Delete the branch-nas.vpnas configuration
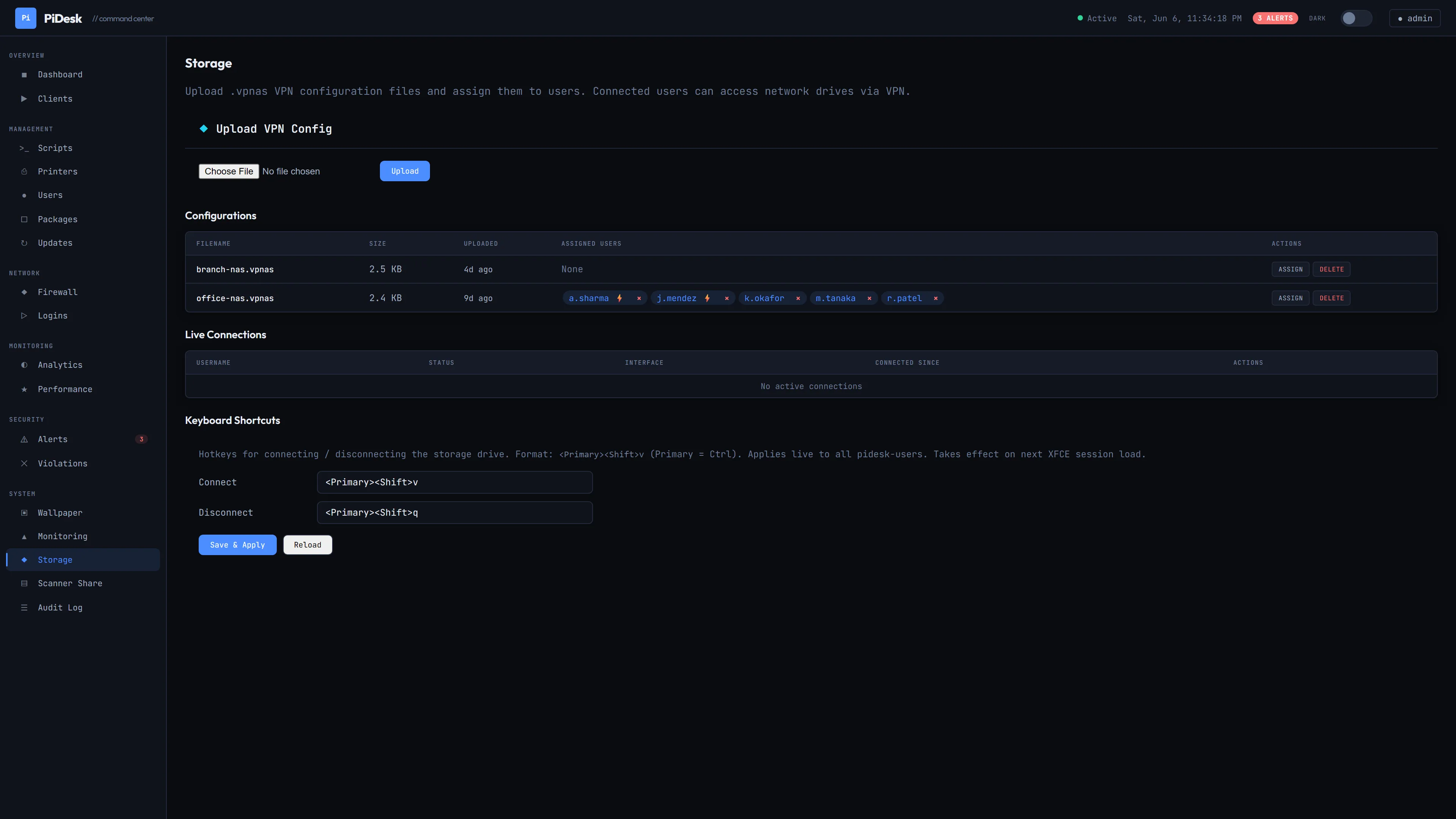The height and width of the screenshot is (819, 1456). click(1332, 270)
